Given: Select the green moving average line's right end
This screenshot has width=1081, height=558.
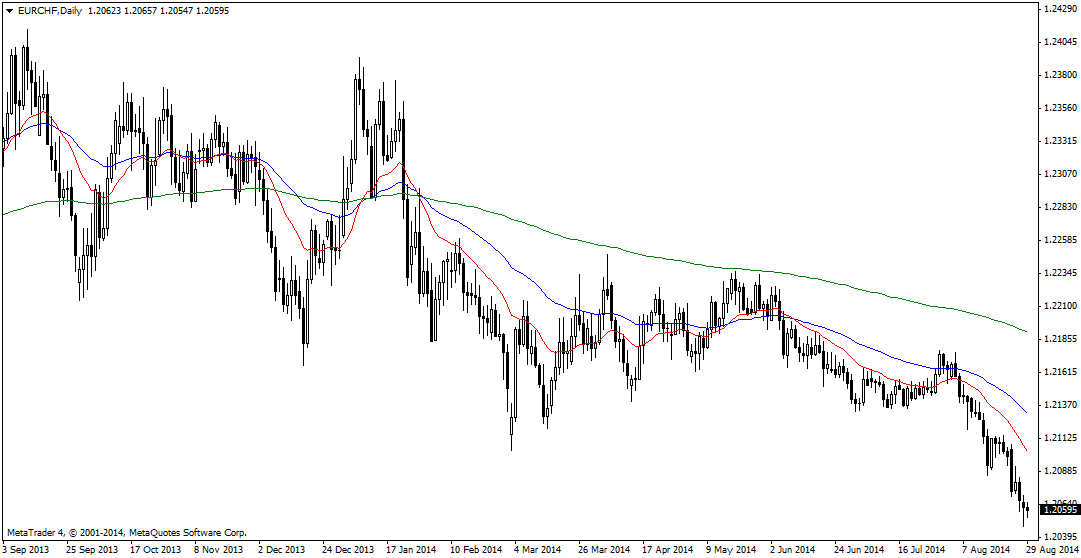Looking at the screenshot, I should click(x=1026, y=331).
